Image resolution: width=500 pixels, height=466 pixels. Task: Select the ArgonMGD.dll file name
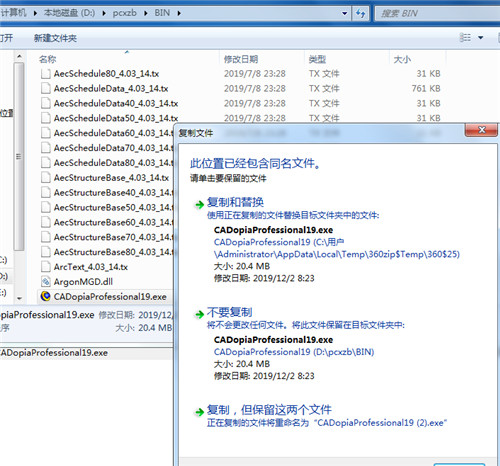click(x=83, y=282)
